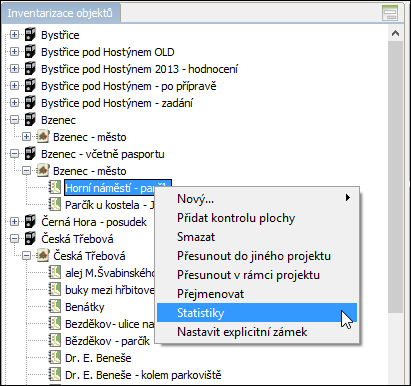Select Přesunout do jiného projektu
411x386 pixels.
coord(257,256)
